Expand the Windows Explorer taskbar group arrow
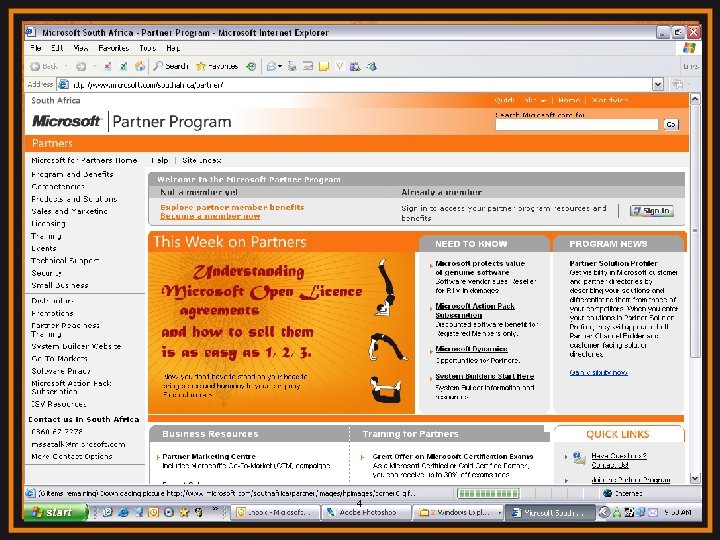The height and width of the screenshot is (540, 720). click(500, 512)
